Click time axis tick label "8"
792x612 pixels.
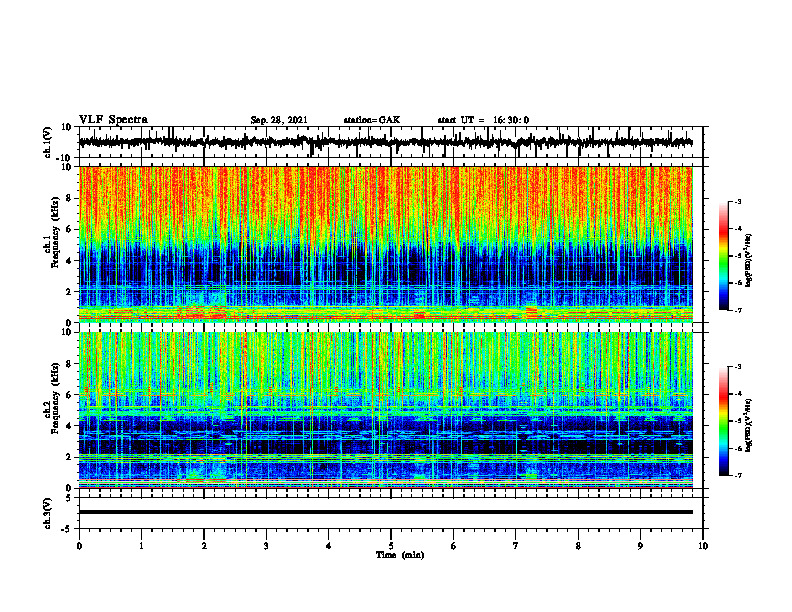[x=578, y=546]
